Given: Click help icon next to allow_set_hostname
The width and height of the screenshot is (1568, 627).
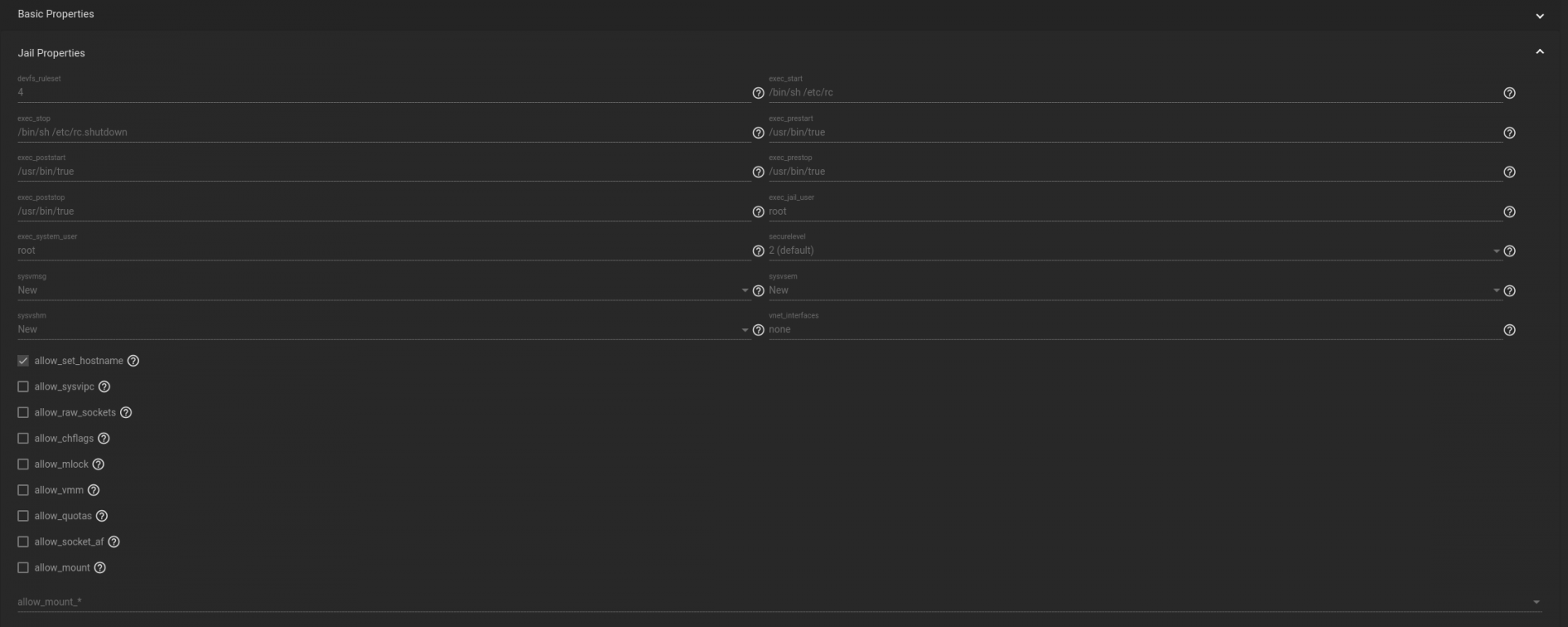Looking at the screenshot, I should [x=133, y=361].
